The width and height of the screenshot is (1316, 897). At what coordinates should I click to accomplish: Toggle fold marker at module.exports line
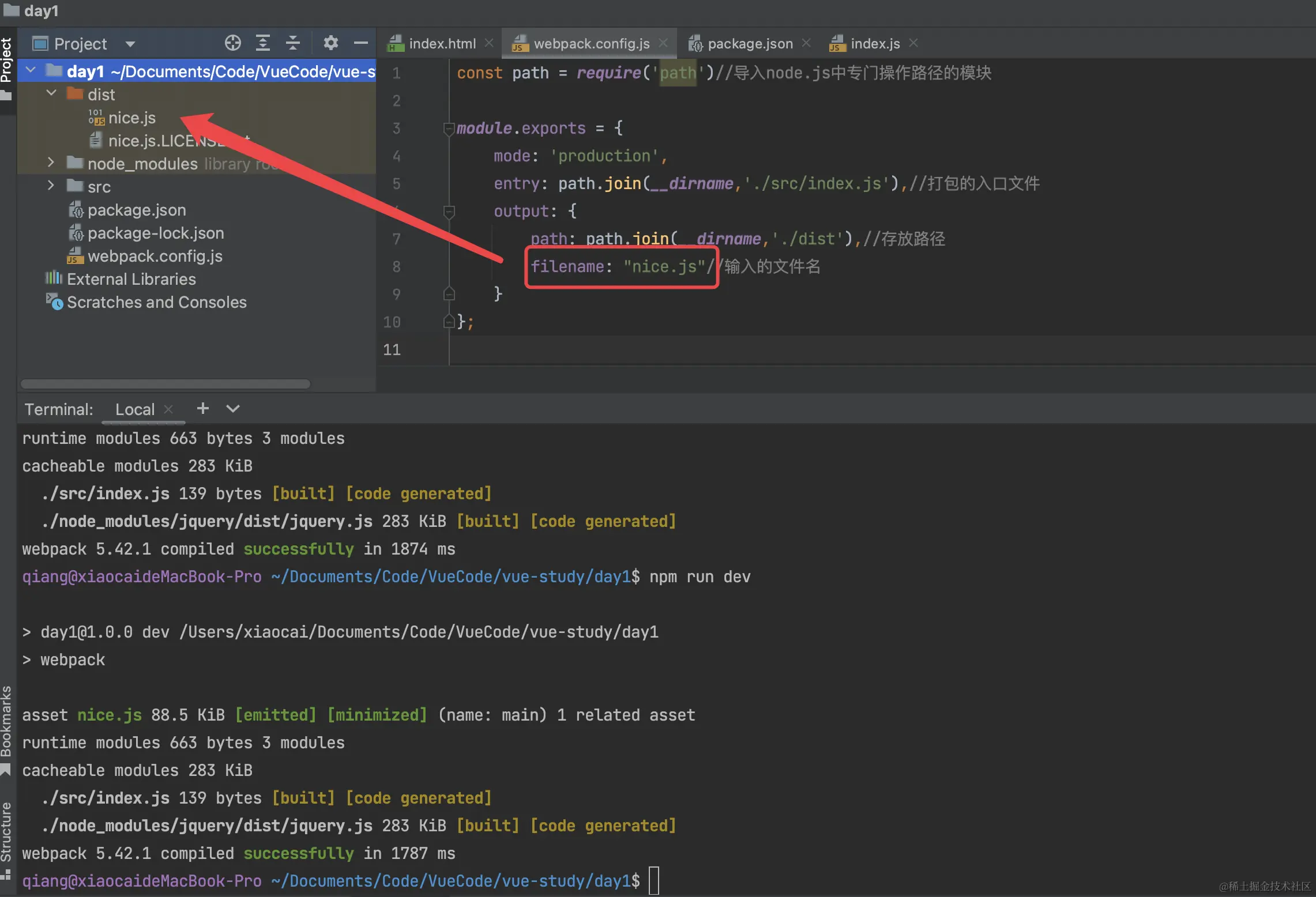point(449,129)
